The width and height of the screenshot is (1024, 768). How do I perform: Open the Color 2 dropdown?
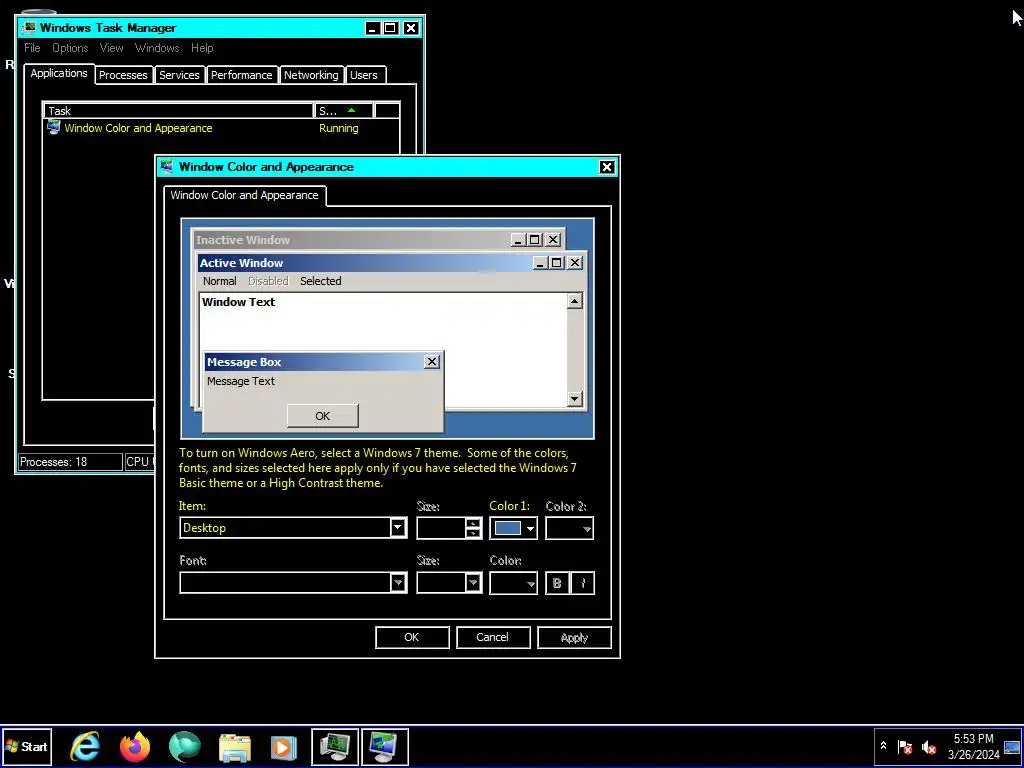[x=569, y=528]
